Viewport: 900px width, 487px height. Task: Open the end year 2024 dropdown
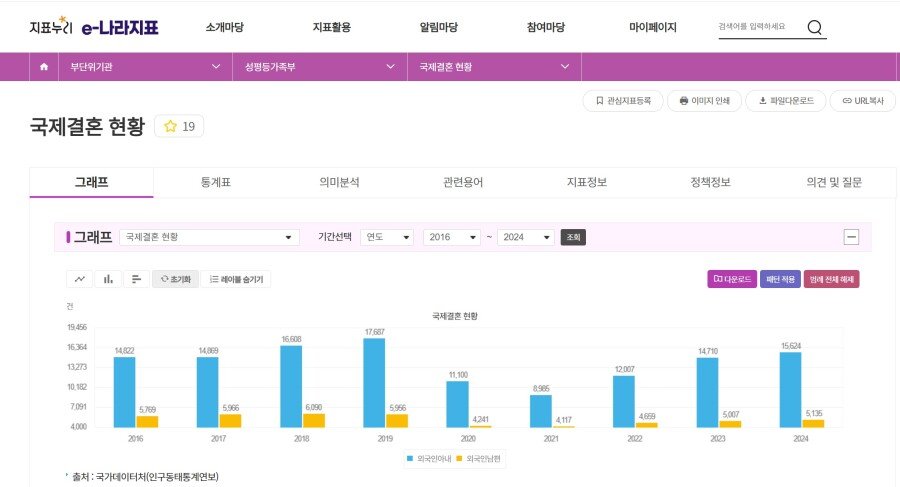[x=525, y=237]
